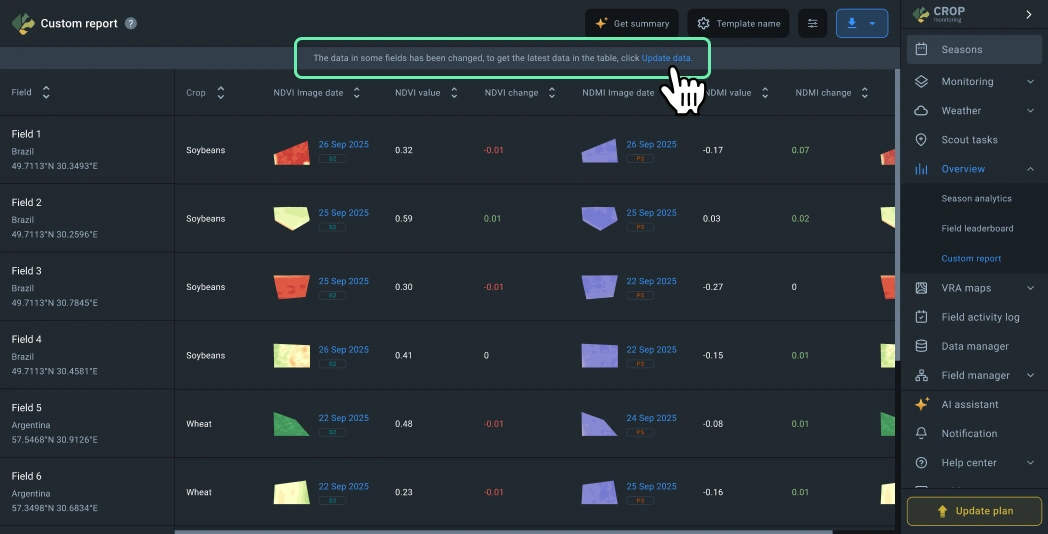Select Field leaderboard submenu item

[977, 229]
